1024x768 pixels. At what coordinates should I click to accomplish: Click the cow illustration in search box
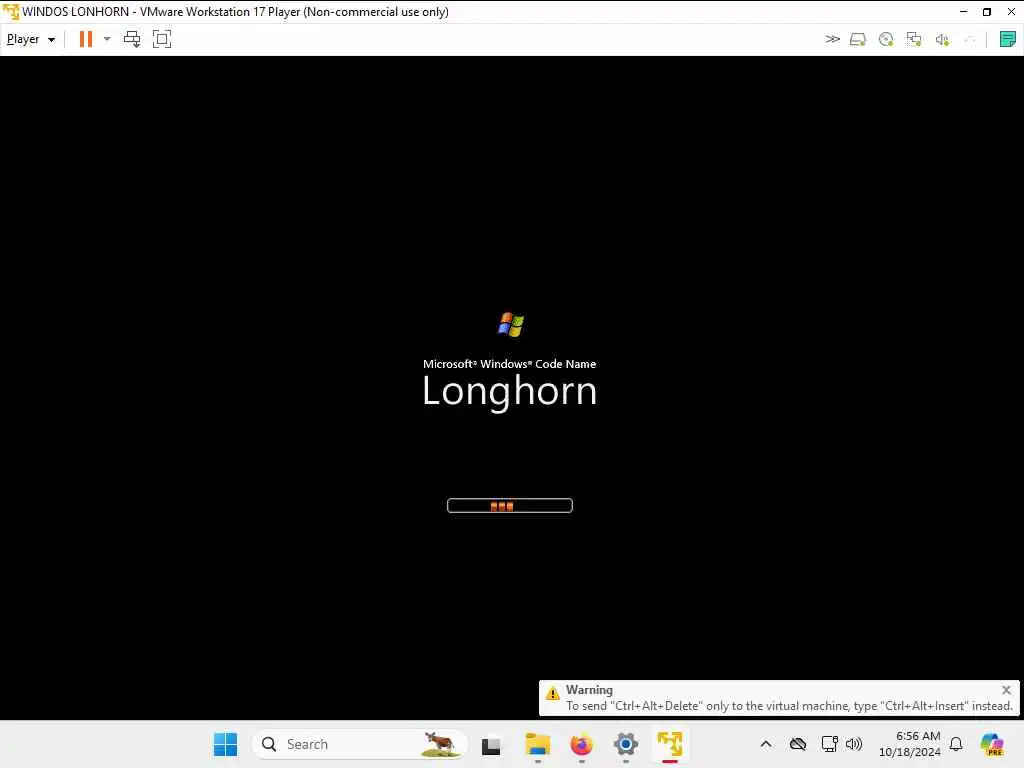click(439, 743)
